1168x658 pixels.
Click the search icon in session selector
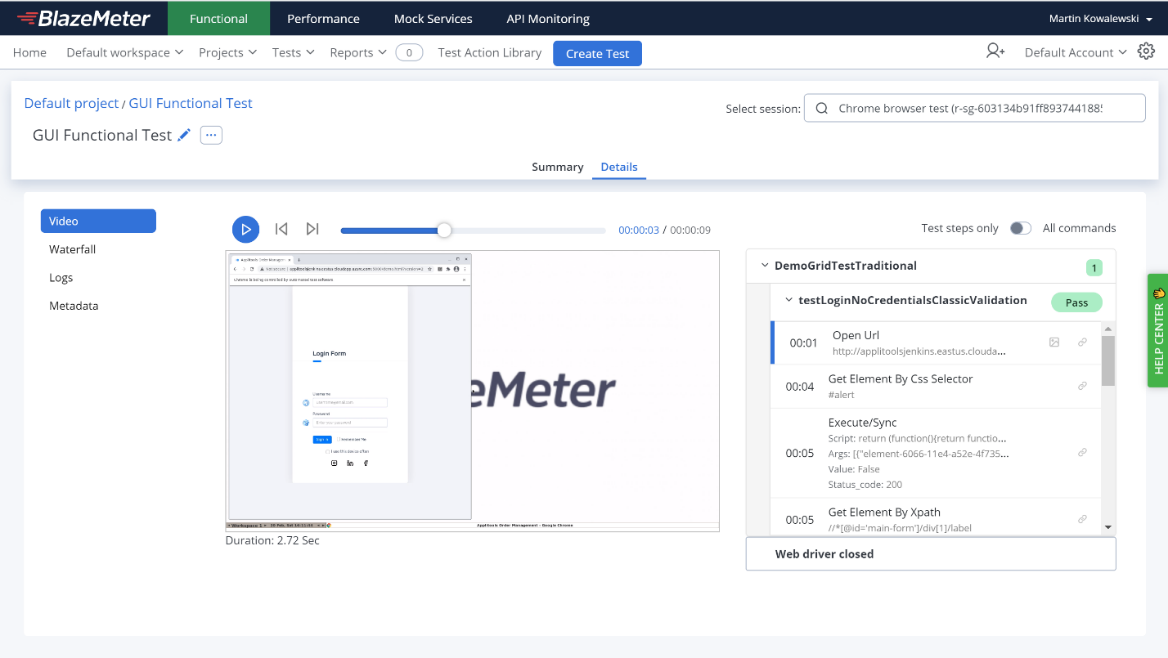[822, 108]
